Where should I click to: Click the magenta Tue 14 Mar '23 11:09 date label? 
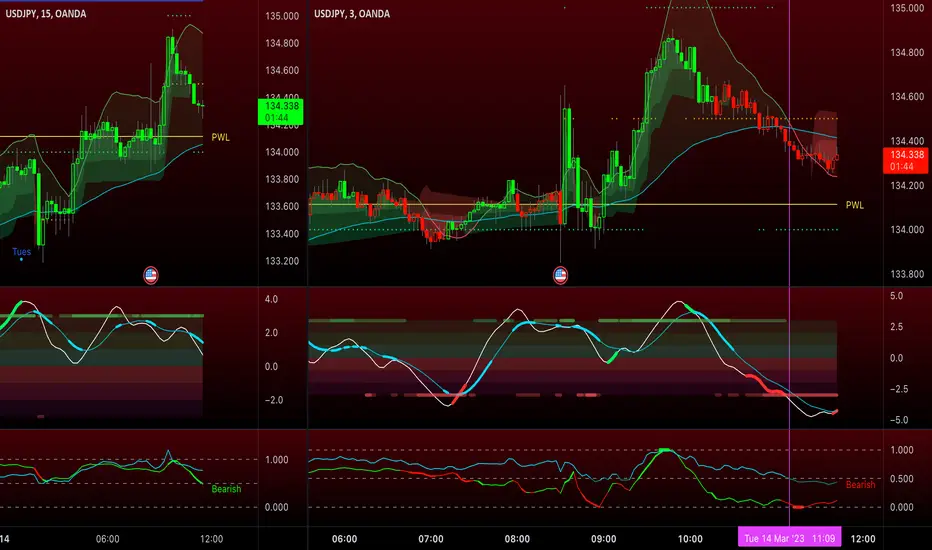[790, 538]
